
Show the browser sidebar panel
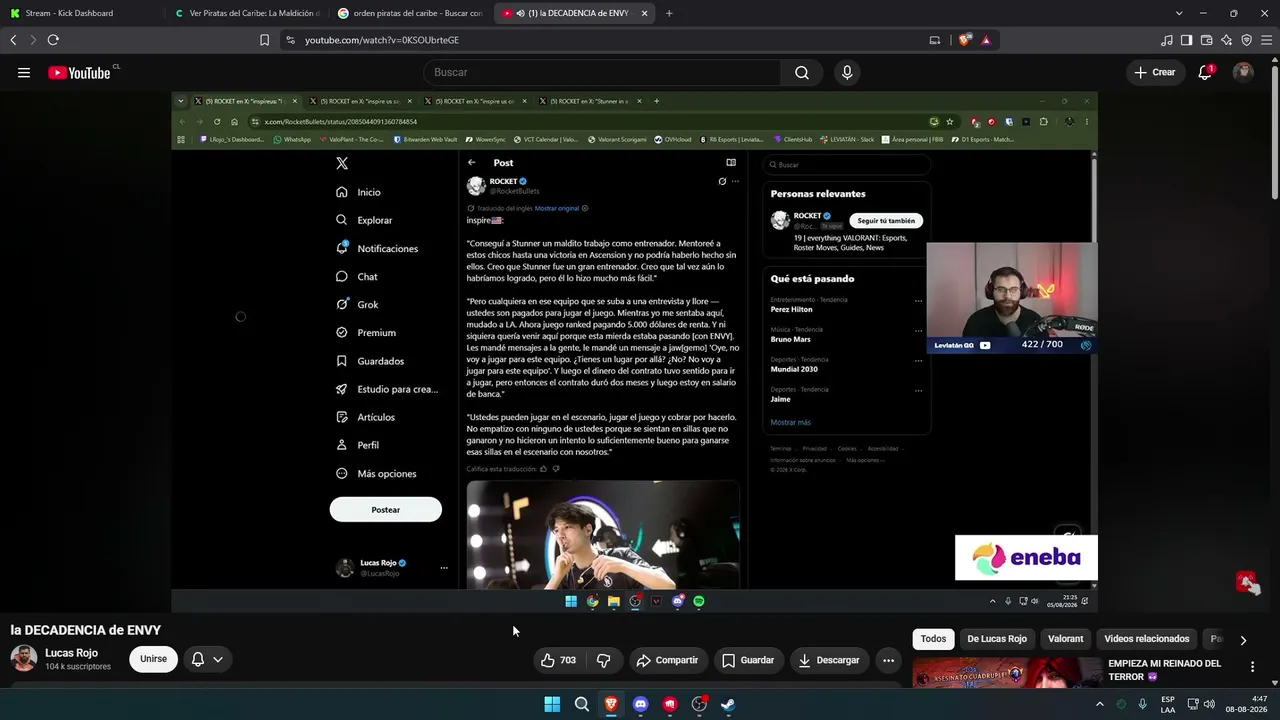coord(1186,40)
